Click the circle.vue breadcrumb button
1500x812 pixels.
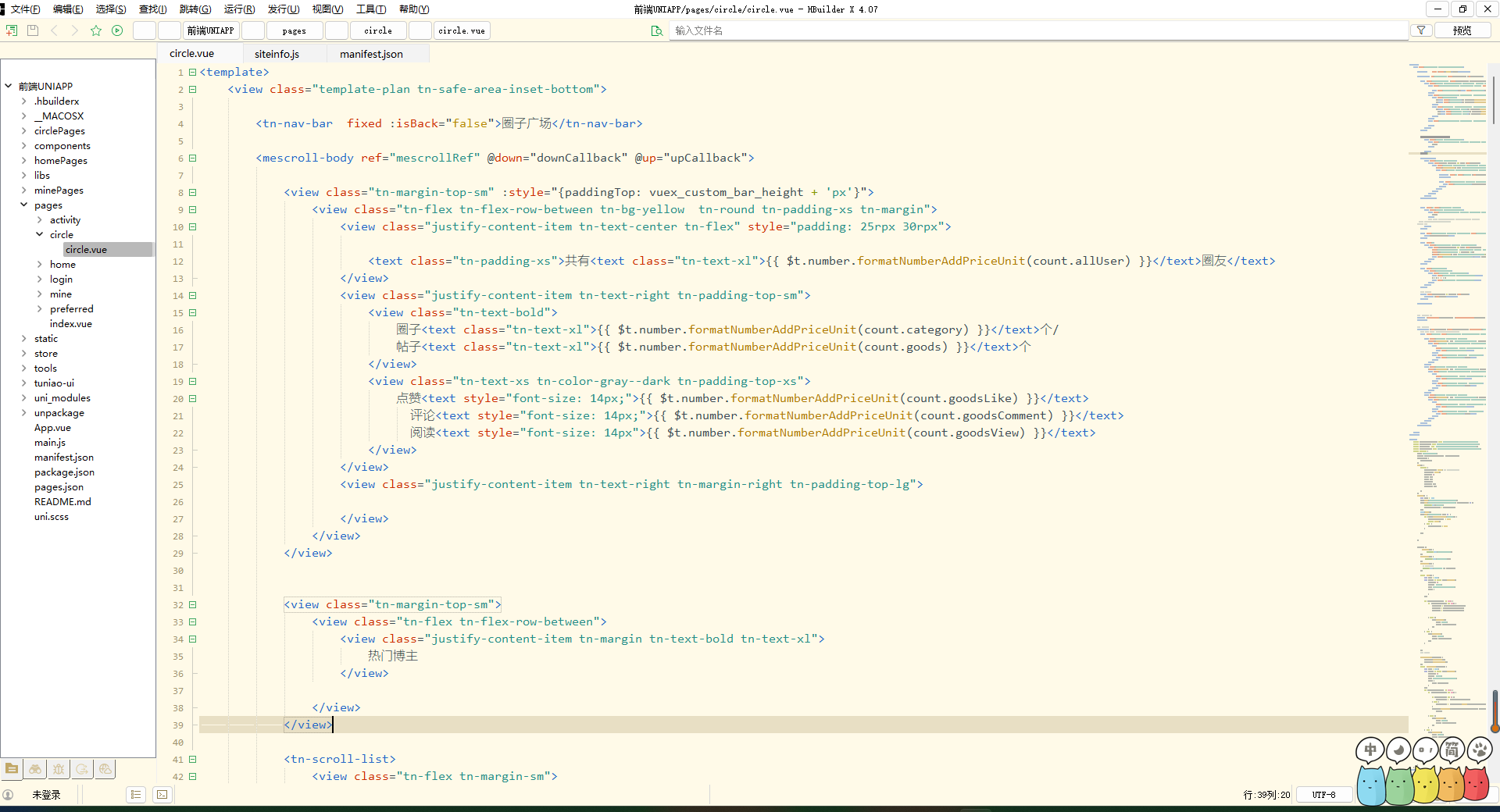pos(462,30)
